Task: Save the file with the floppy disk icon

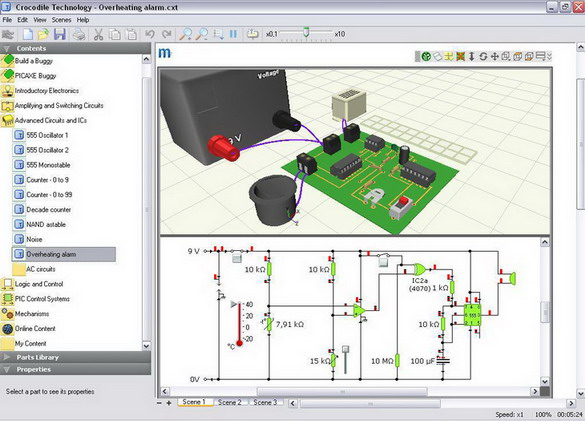Action: click(x=60, y=34)
